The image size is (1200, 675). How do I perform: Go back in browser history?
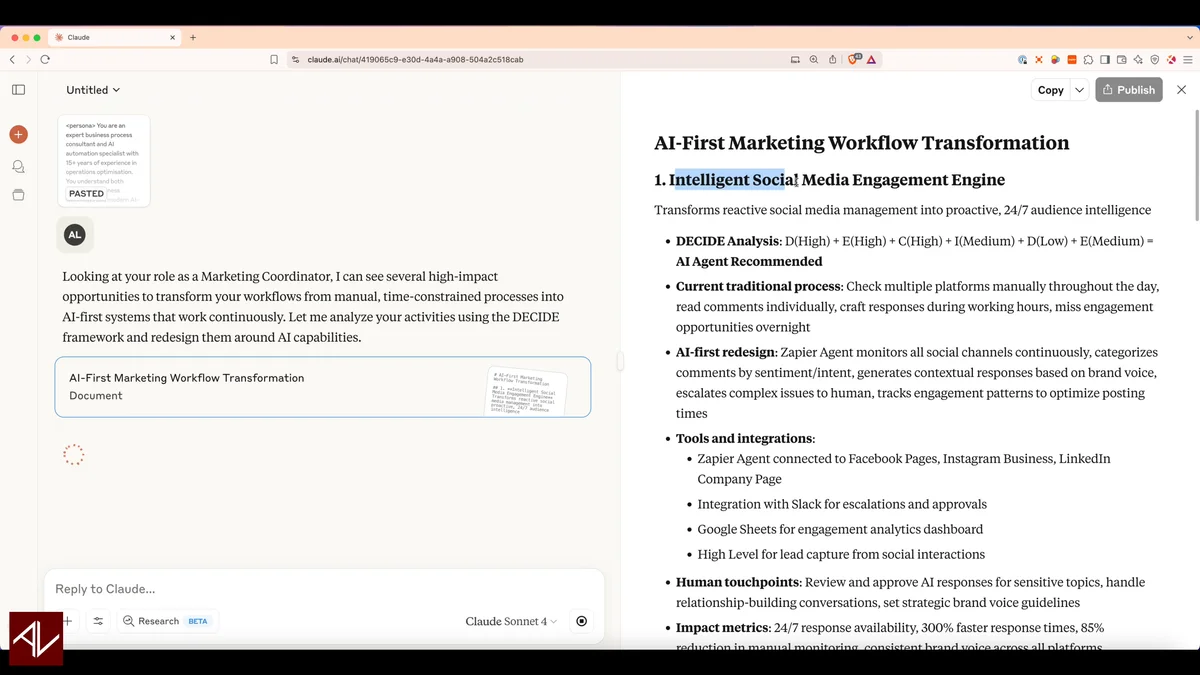click(x=12, y=60)
